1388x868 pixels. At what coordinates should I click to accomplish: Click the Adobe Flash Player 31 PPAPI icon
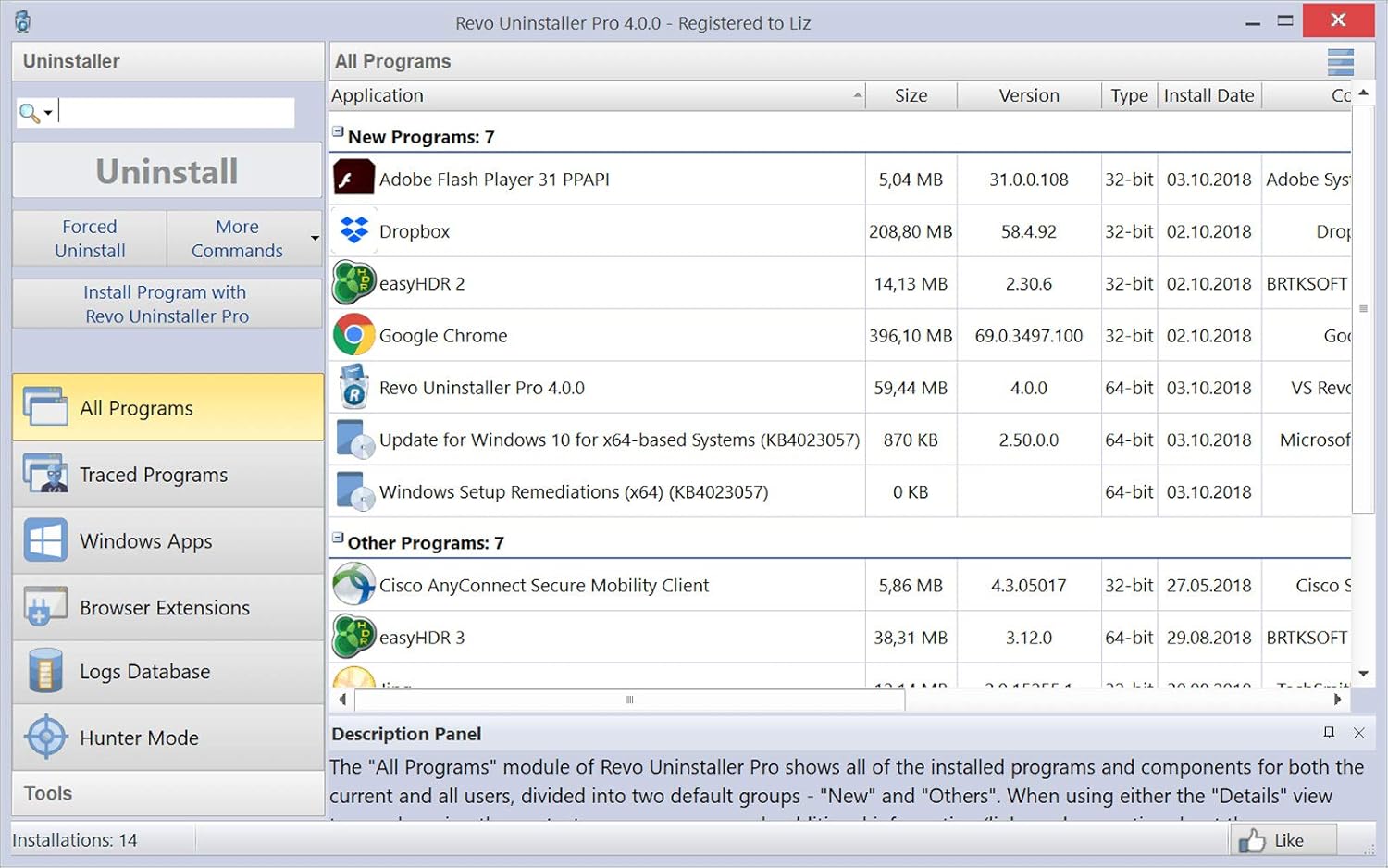(353, 178)
